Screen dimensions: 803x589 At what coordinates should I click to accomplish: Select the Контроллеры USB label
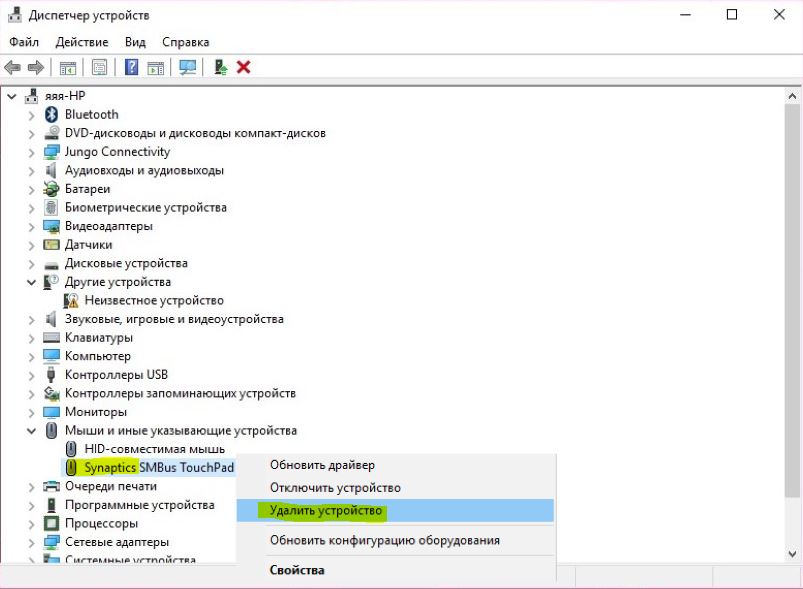[x=116, y=375]
